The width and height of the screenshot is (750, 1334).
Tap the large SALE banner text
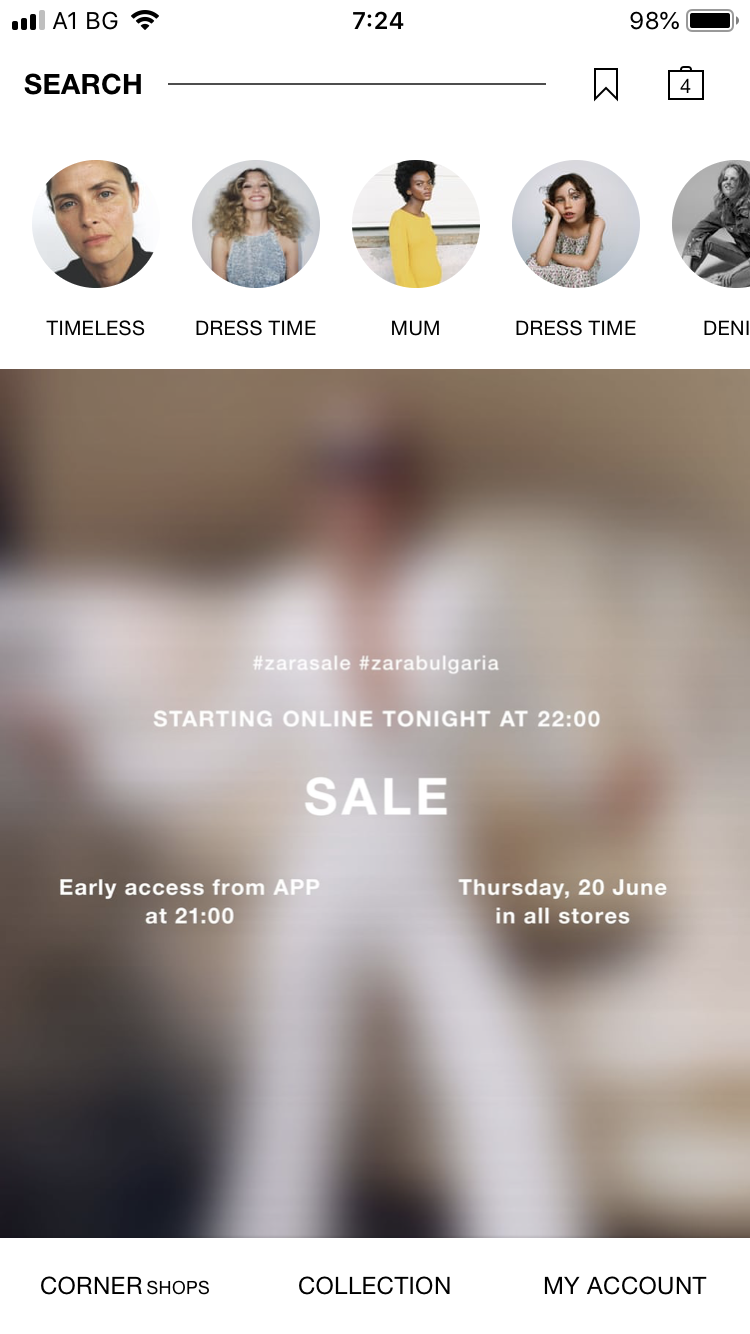coord(376,797)
